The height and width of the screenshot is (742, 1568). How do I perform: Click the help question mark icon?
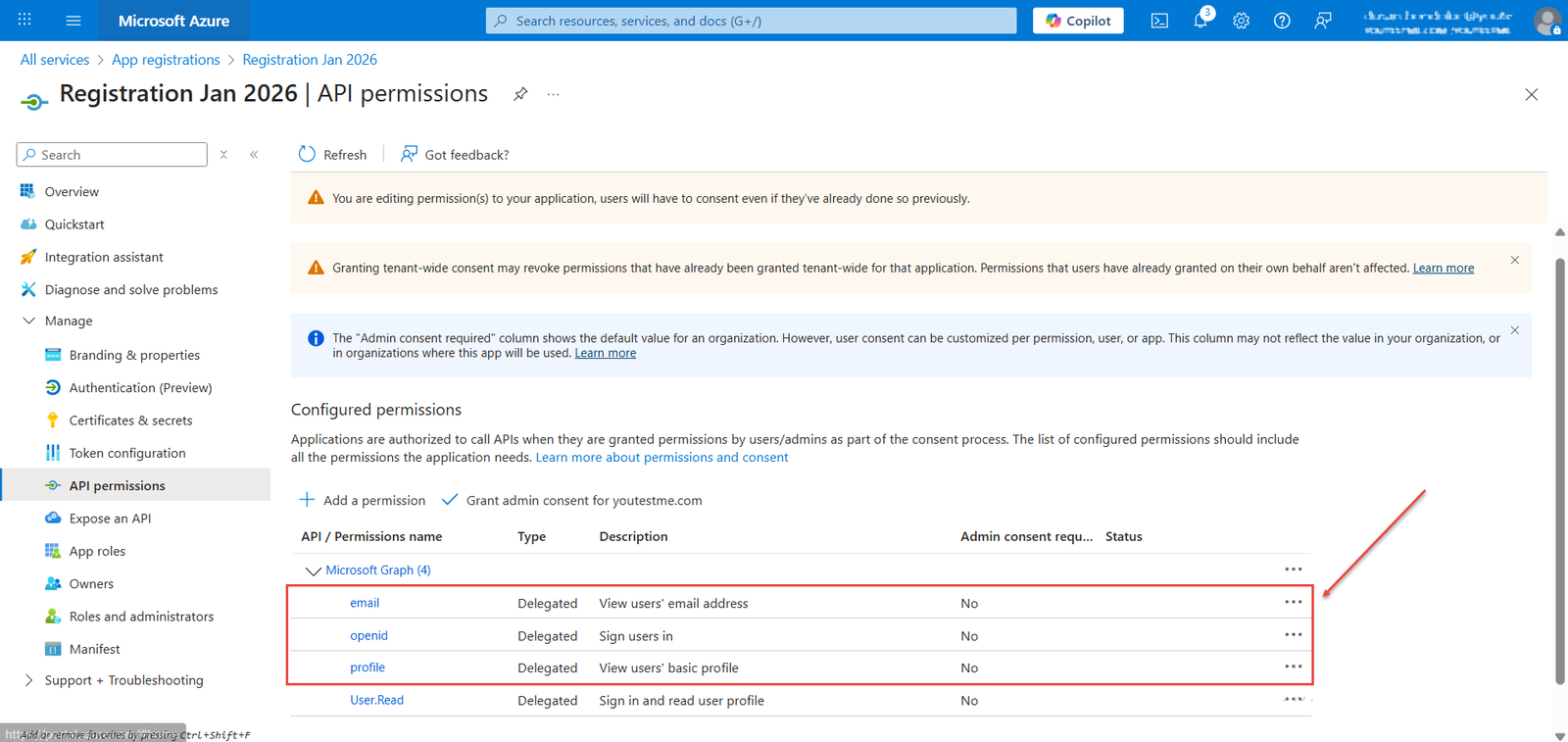click(1282, 21)
